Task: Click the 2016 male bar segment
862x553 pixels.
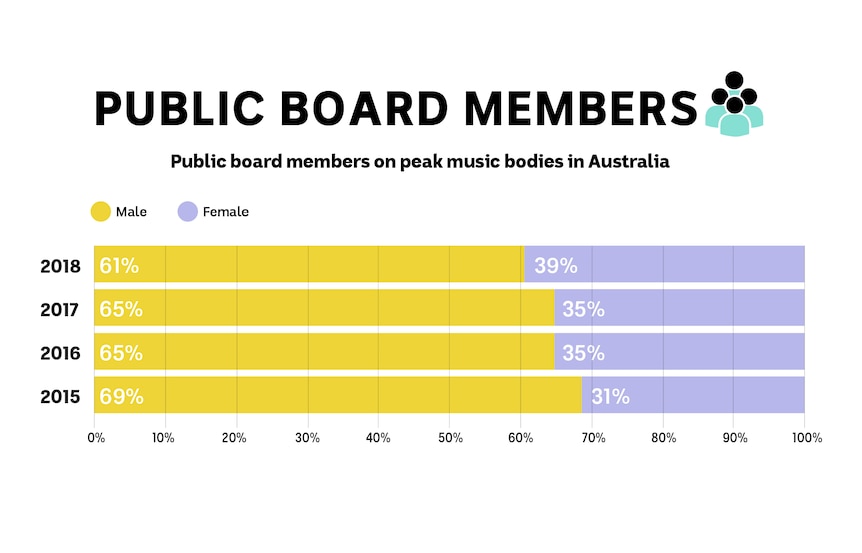Action: coord(324,351)
